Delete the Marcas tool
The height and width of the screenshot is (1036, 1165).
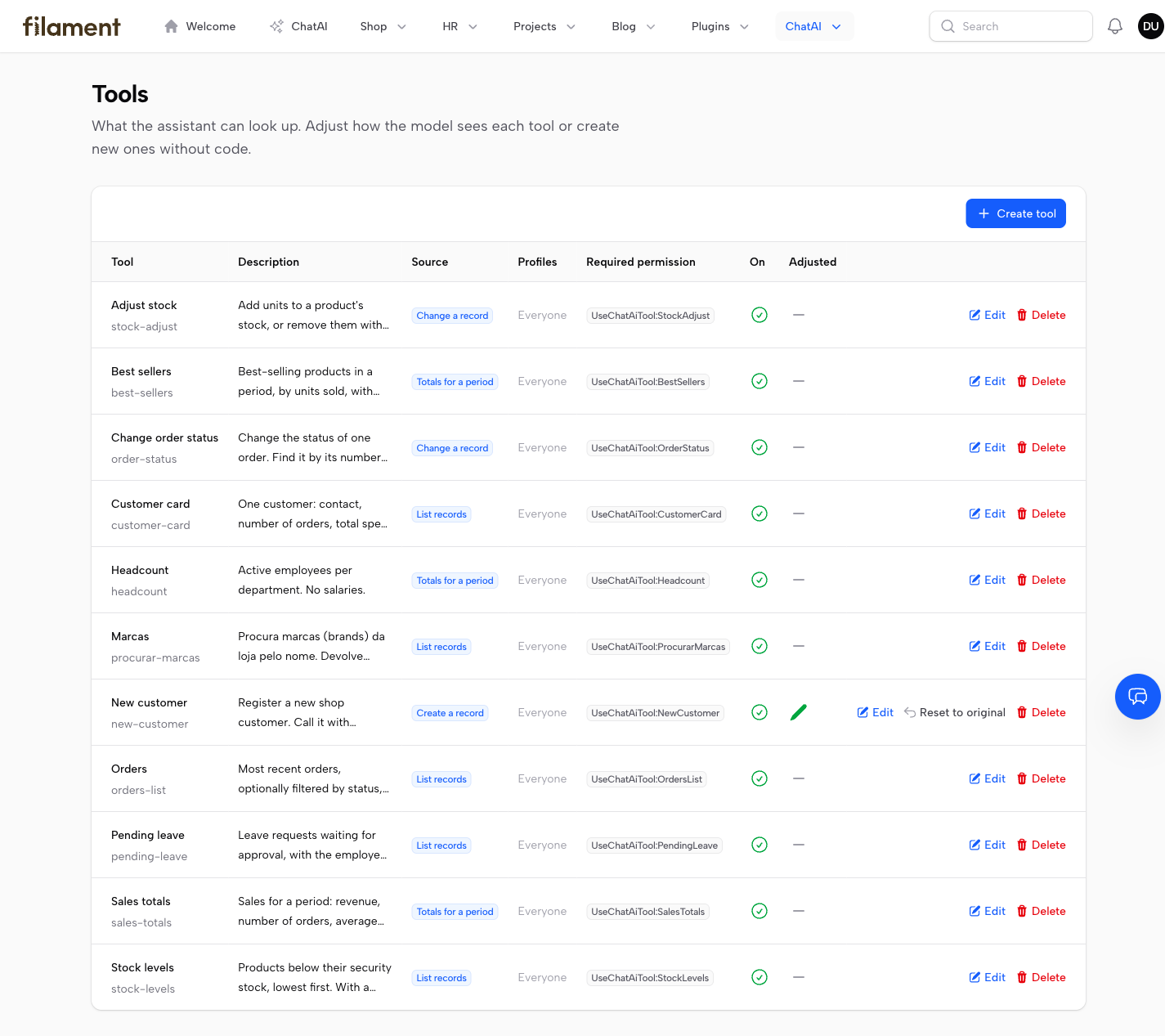(1041, 646)
